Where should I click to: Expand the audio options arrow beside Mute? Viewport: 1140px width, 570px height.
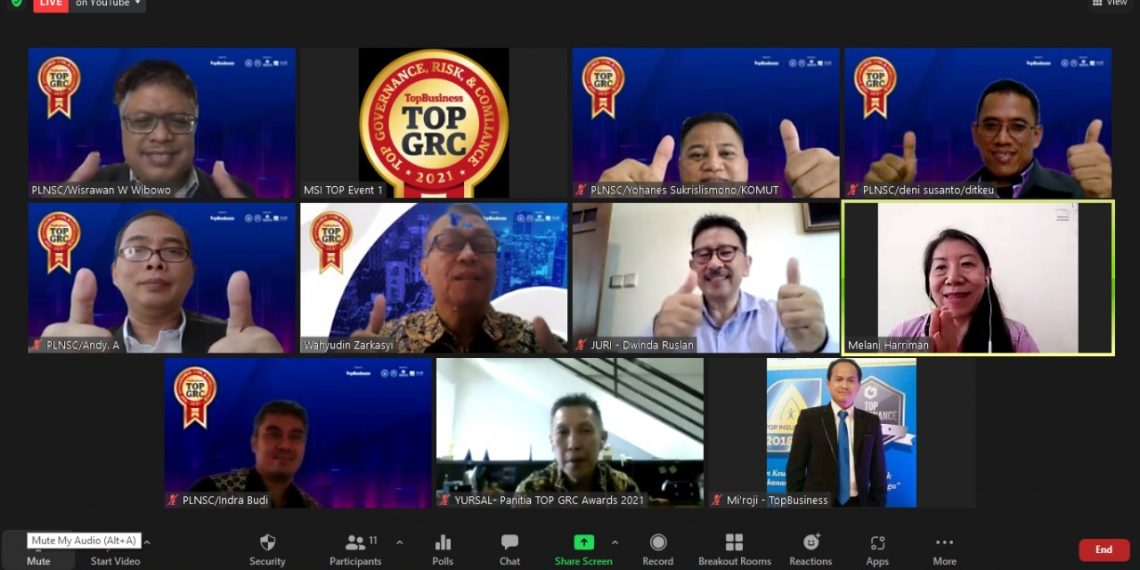(147, 542)
